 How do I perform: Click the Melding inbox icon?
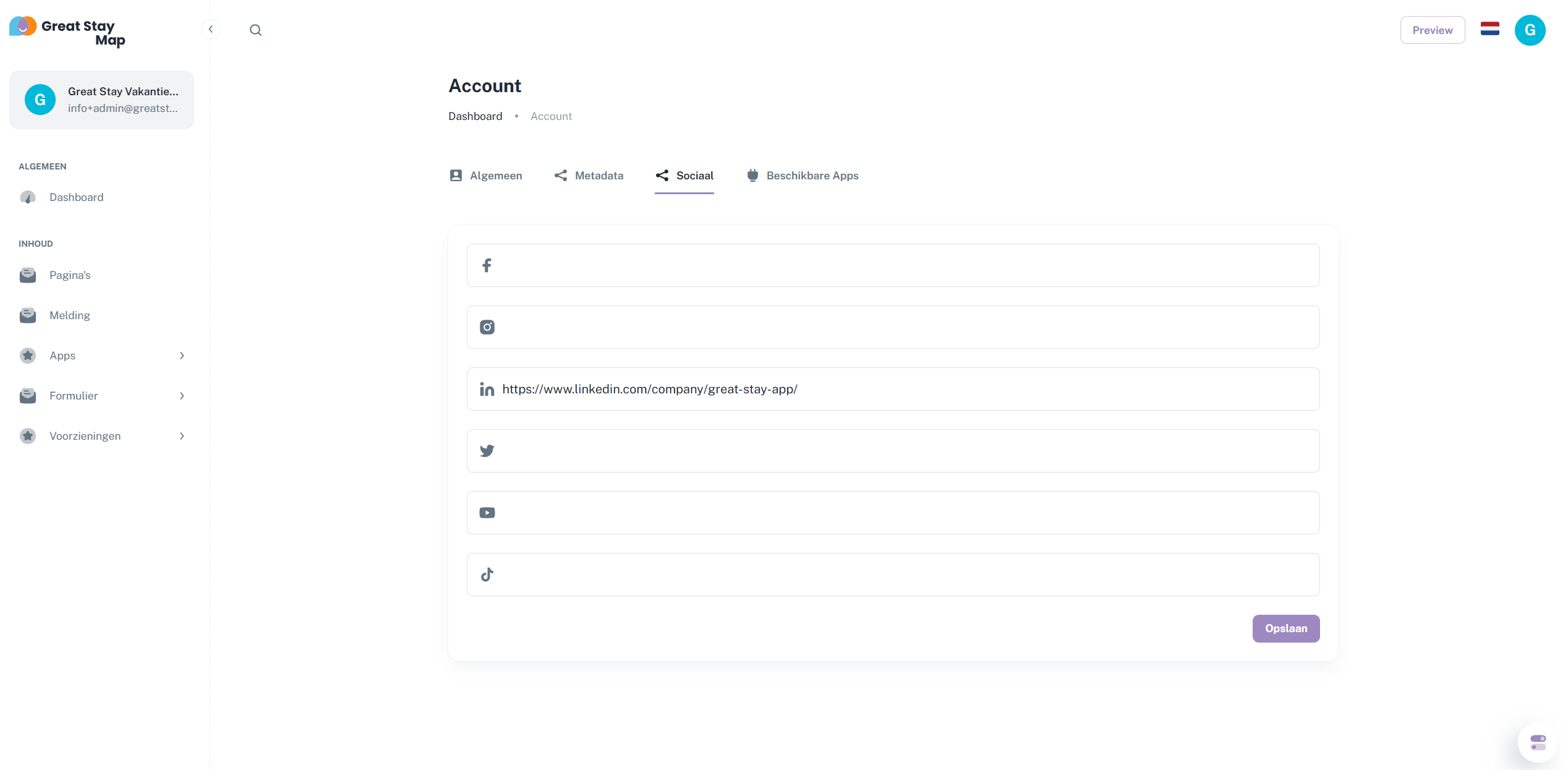point(28,315)
